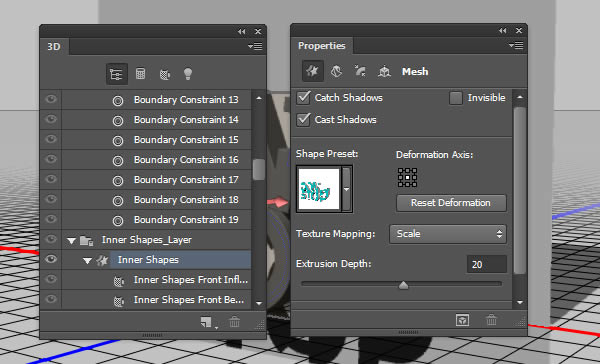
Task: Delete selected item in 3D panel
Action: [235, 322]
